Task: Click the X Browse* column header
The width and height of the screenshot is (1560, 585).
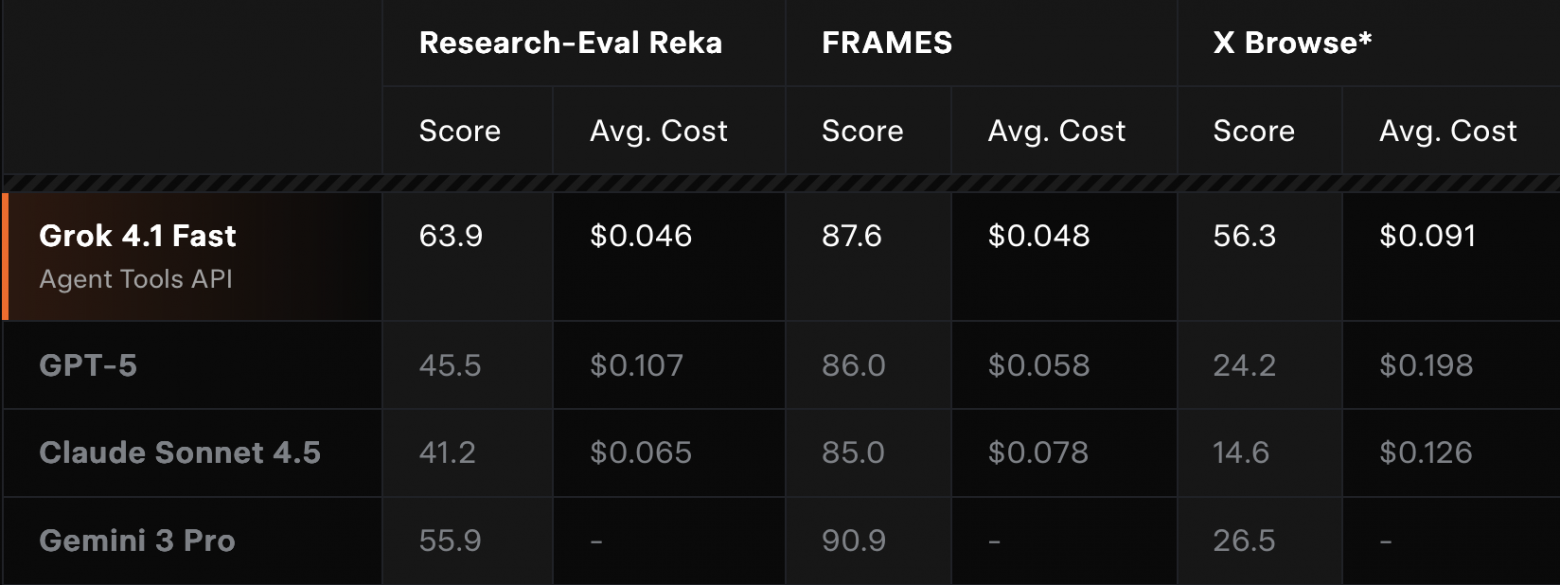Action: coord(1292,43)
